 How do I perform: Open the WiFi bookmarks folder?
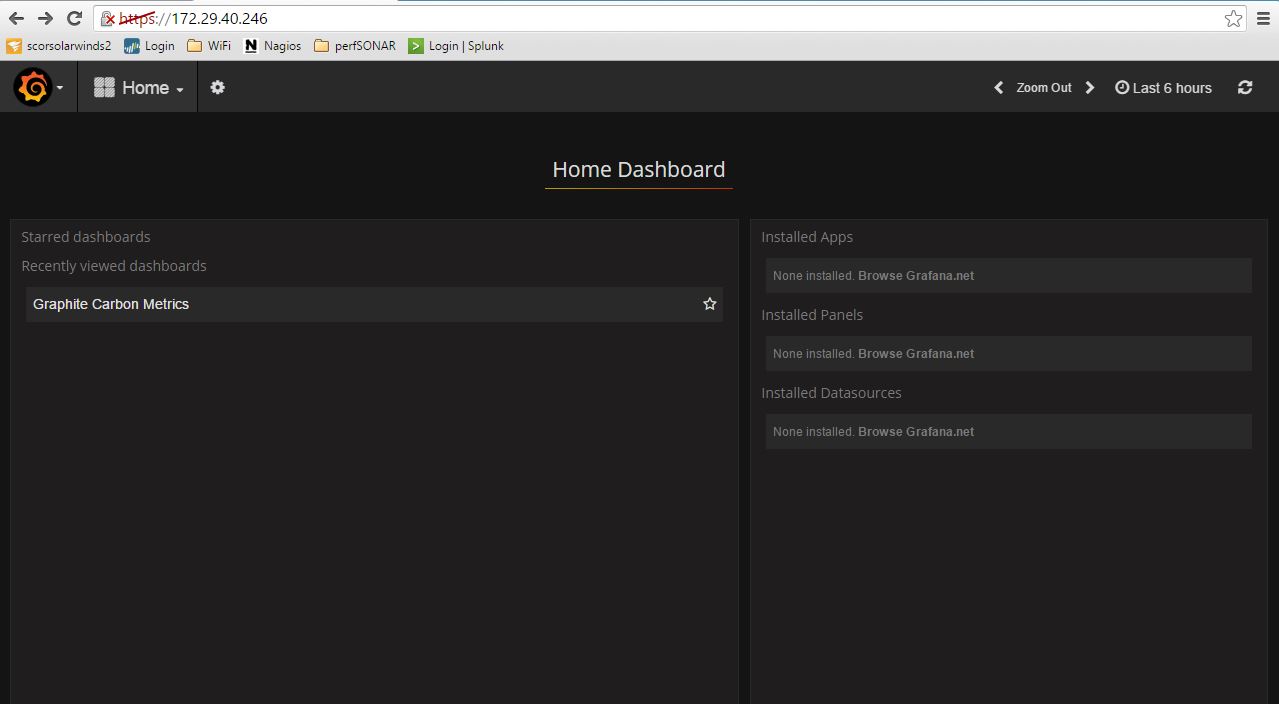pyautogui.click(x=209, y=46)
